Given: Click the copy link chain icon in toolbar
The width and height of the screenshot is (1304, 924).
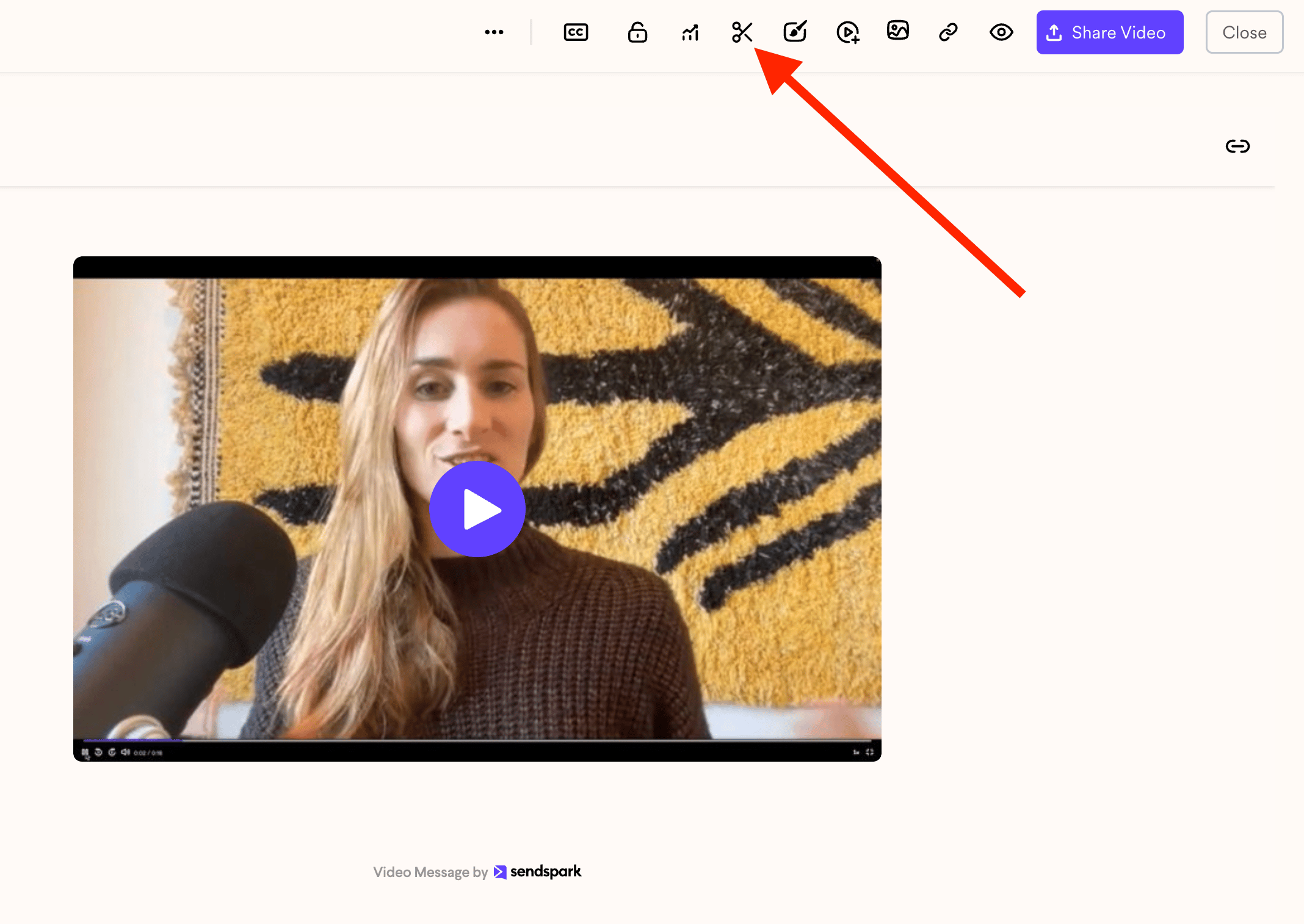Looking at the screenshot, I should click(x=948, y=32).
